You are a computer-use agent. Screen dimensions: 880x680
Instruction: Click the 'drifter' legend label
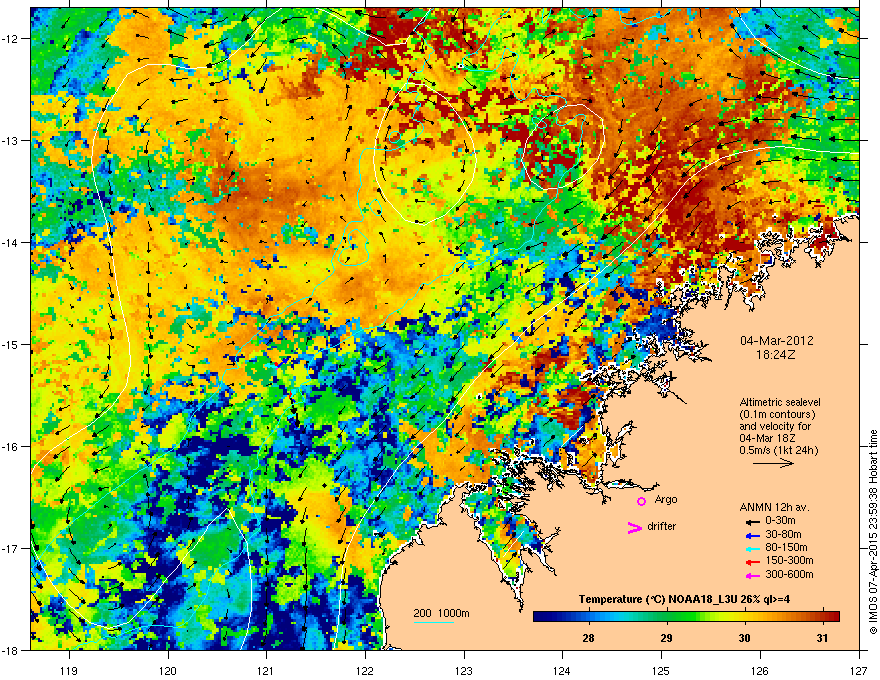[x=662, y=526]
